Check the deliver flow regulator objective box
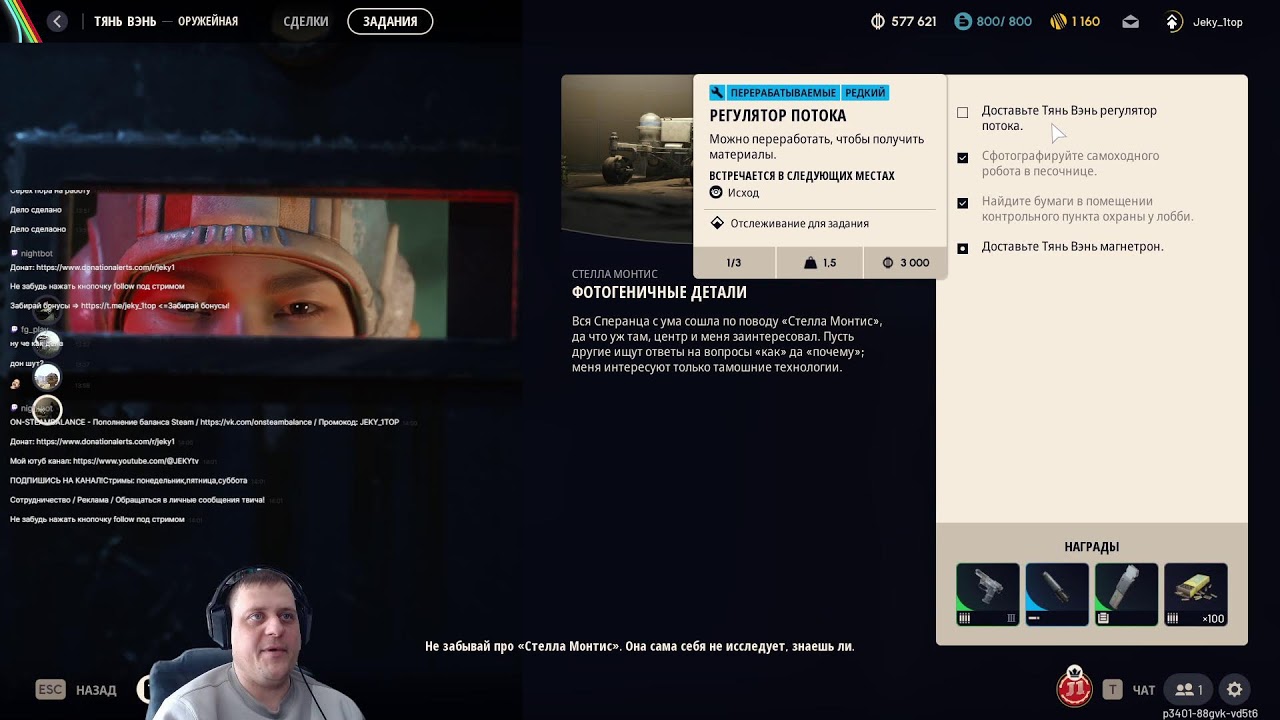This screenshot has width=1280, height=720. point(963,113)
